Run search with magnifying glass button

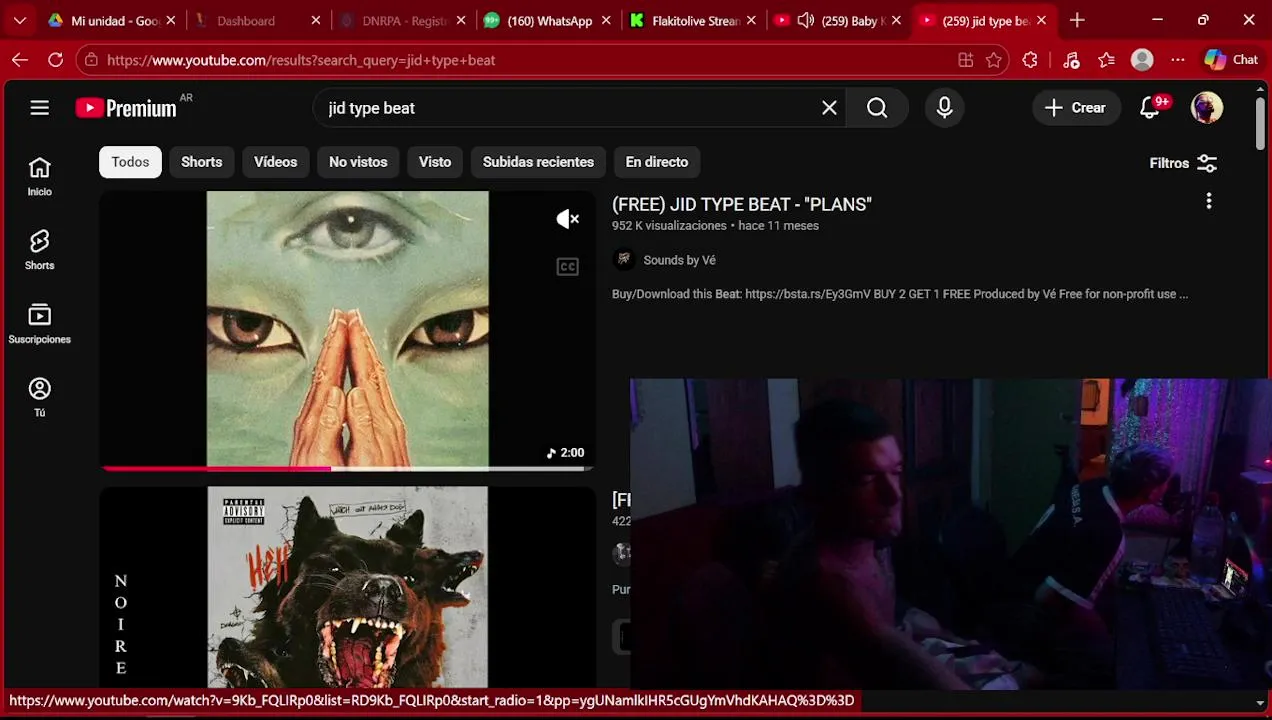click(x=877, y=108)
